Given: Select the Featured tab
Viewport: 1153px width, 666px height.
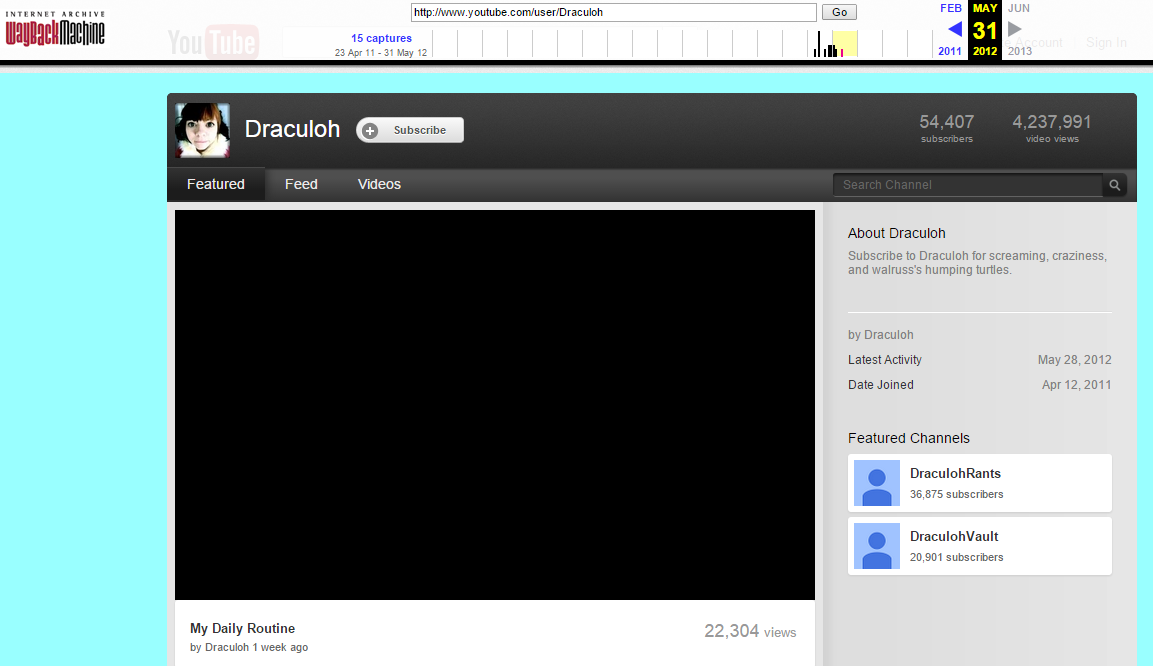Looking at the screenshot, I should (x=216, y=184).
